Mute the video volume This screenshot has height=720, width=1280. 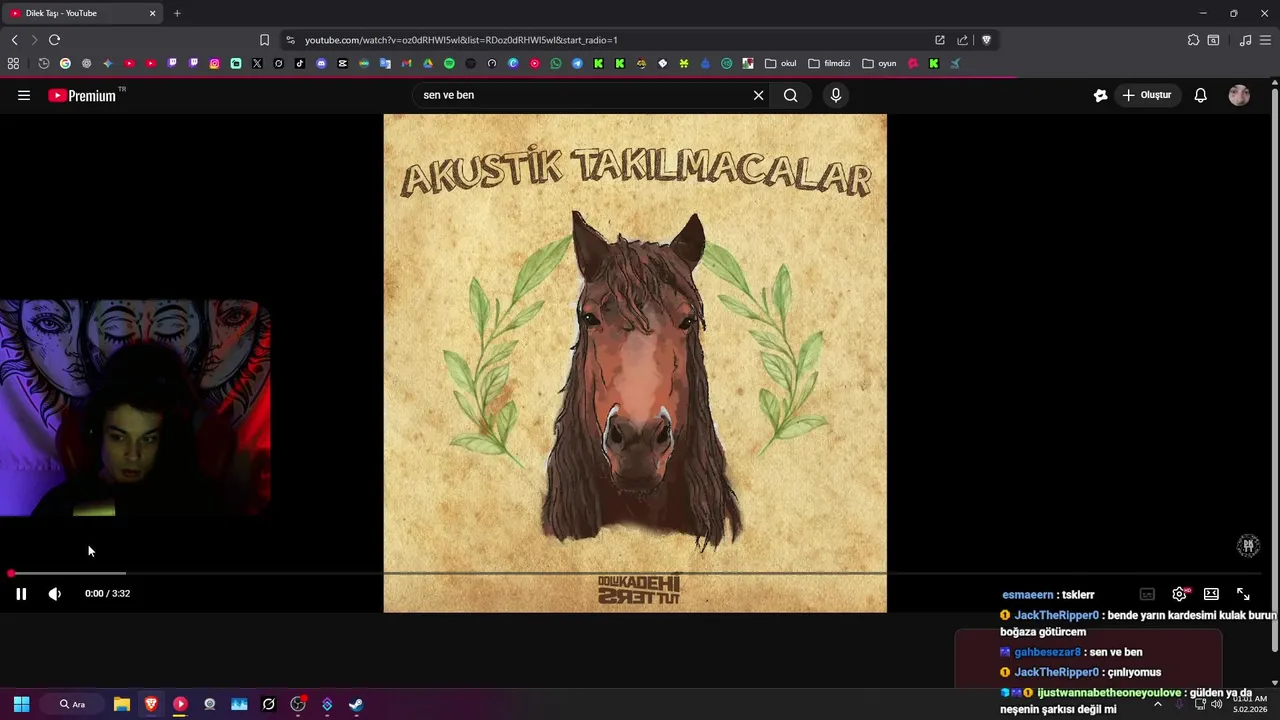pos(55,594)
